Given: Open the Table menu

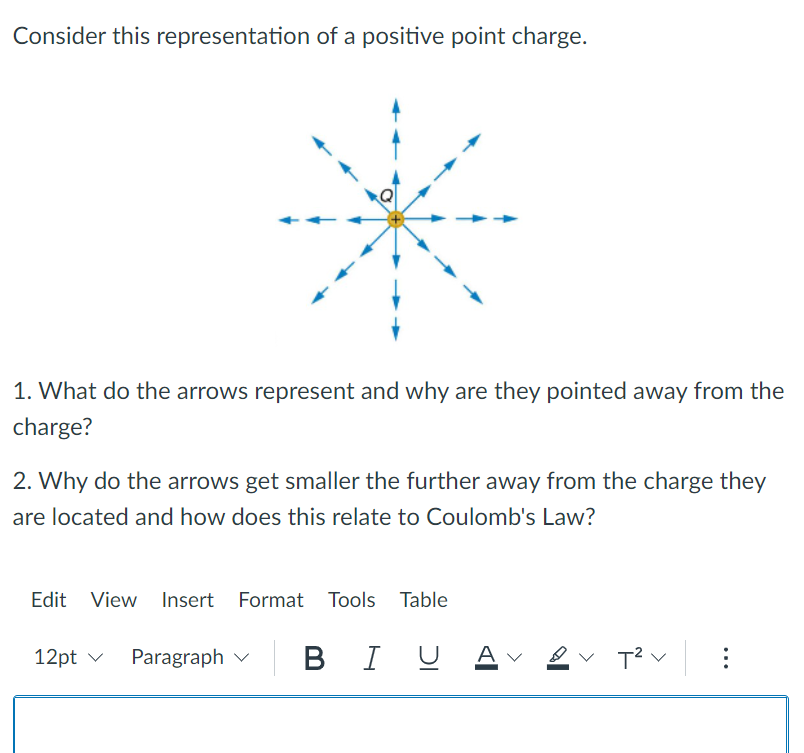Looking at the screenshot, I should click(423, 600).
